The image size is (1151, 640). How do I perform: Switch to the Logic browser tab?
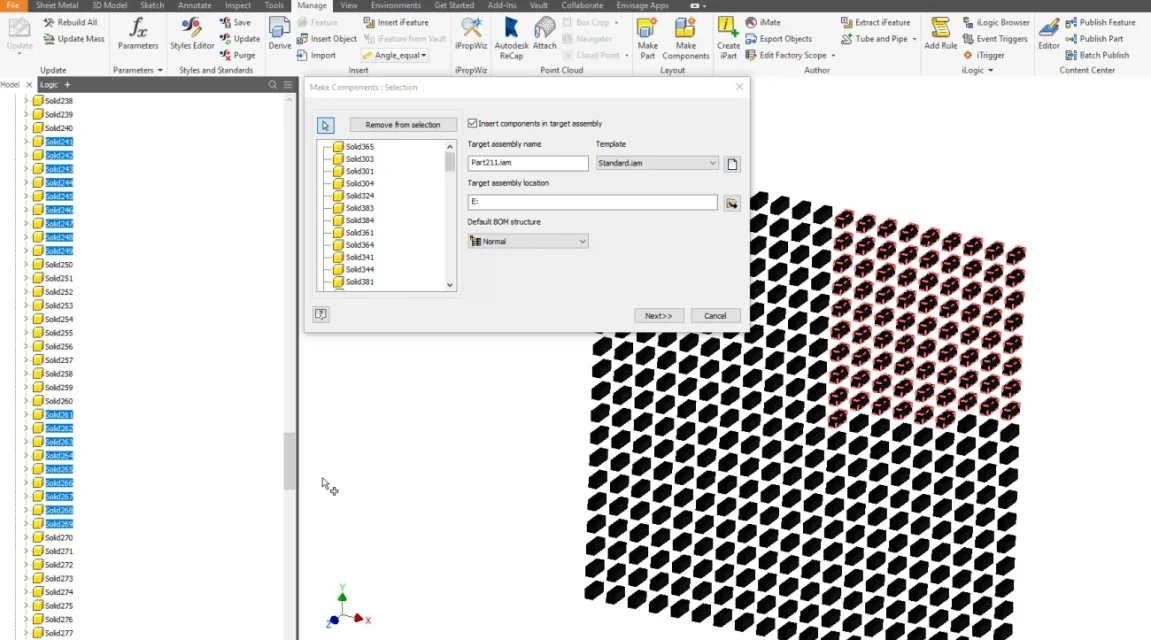coord(48,85)
